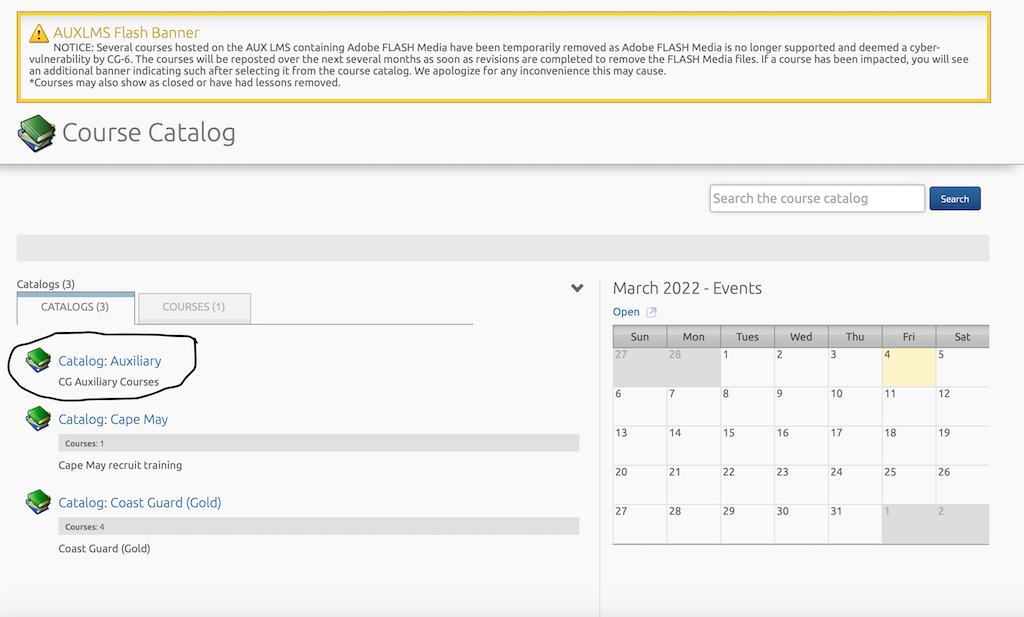This screenshot has height=617, width=1024.
Task: Click the Courses: 4 bar under Coast Guard
Action: pyautogui.click(x=318, y=526)
